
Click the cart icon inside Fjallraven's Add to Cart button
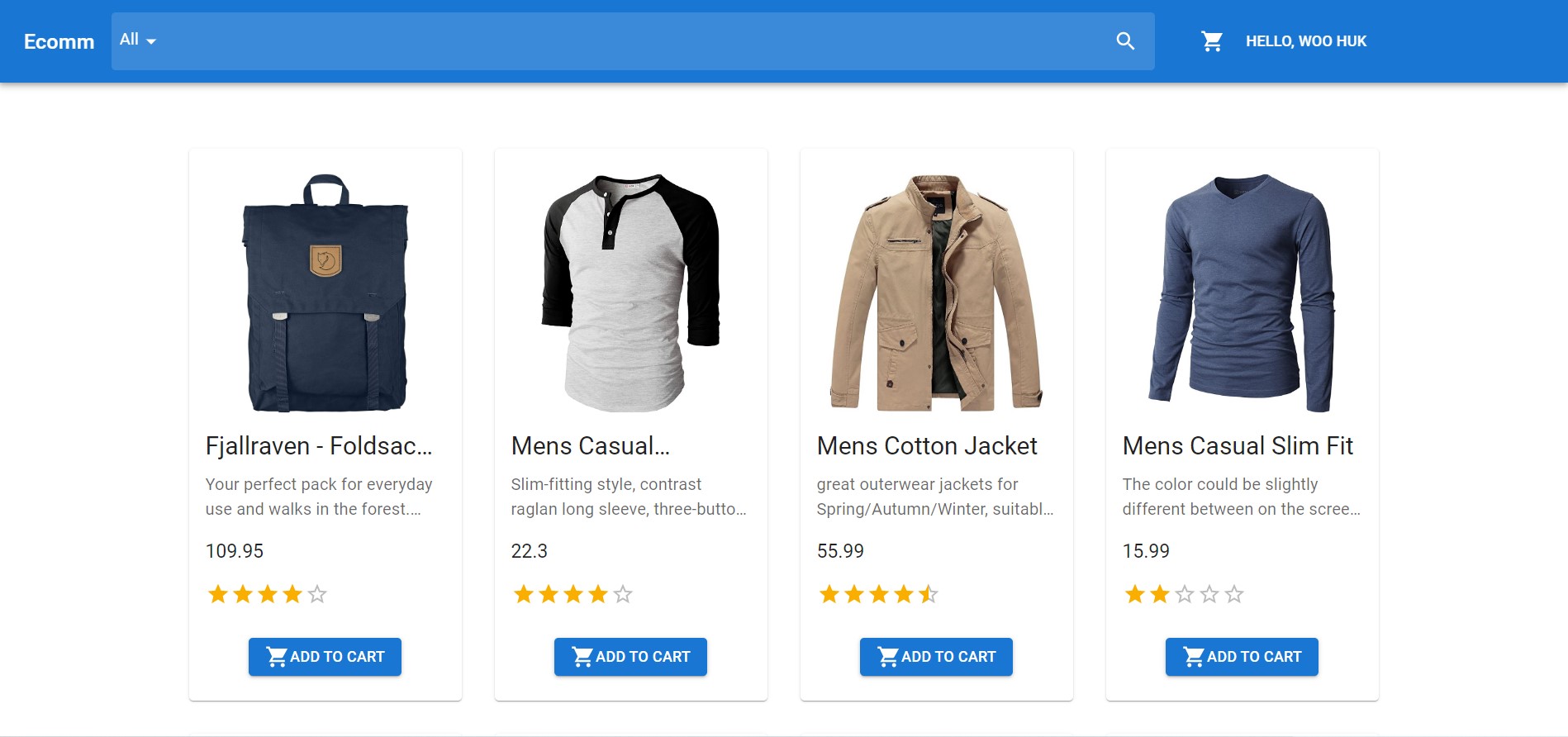[x=276, y=656]
